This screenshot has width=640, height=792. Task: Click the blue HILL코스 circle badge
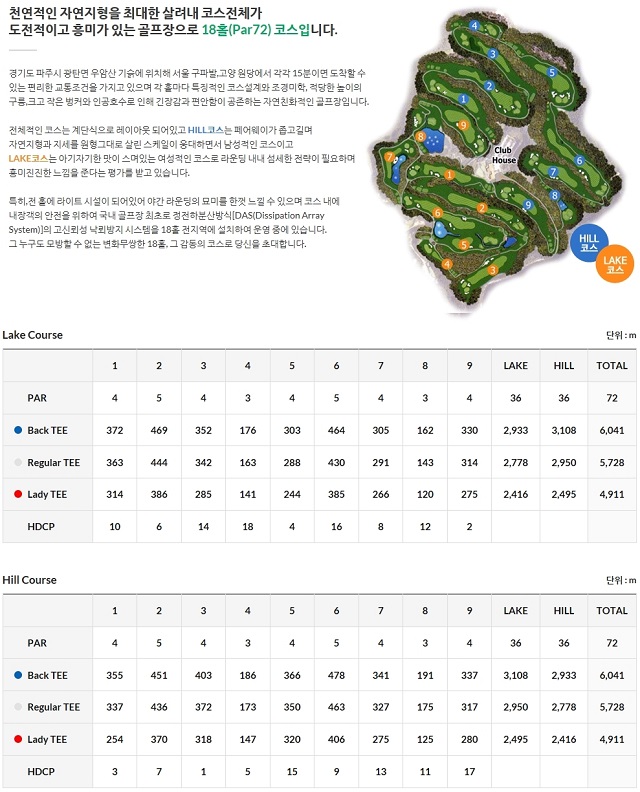(588, 242)
